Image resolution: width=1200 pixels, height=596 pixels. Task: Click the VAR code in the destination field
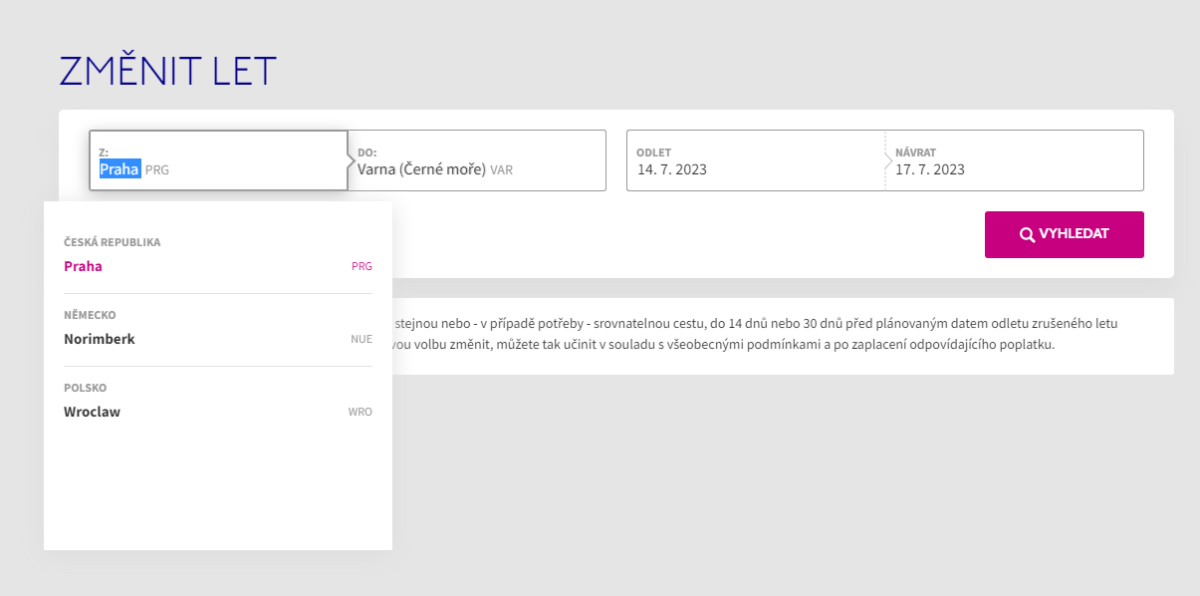click(501, 171)
